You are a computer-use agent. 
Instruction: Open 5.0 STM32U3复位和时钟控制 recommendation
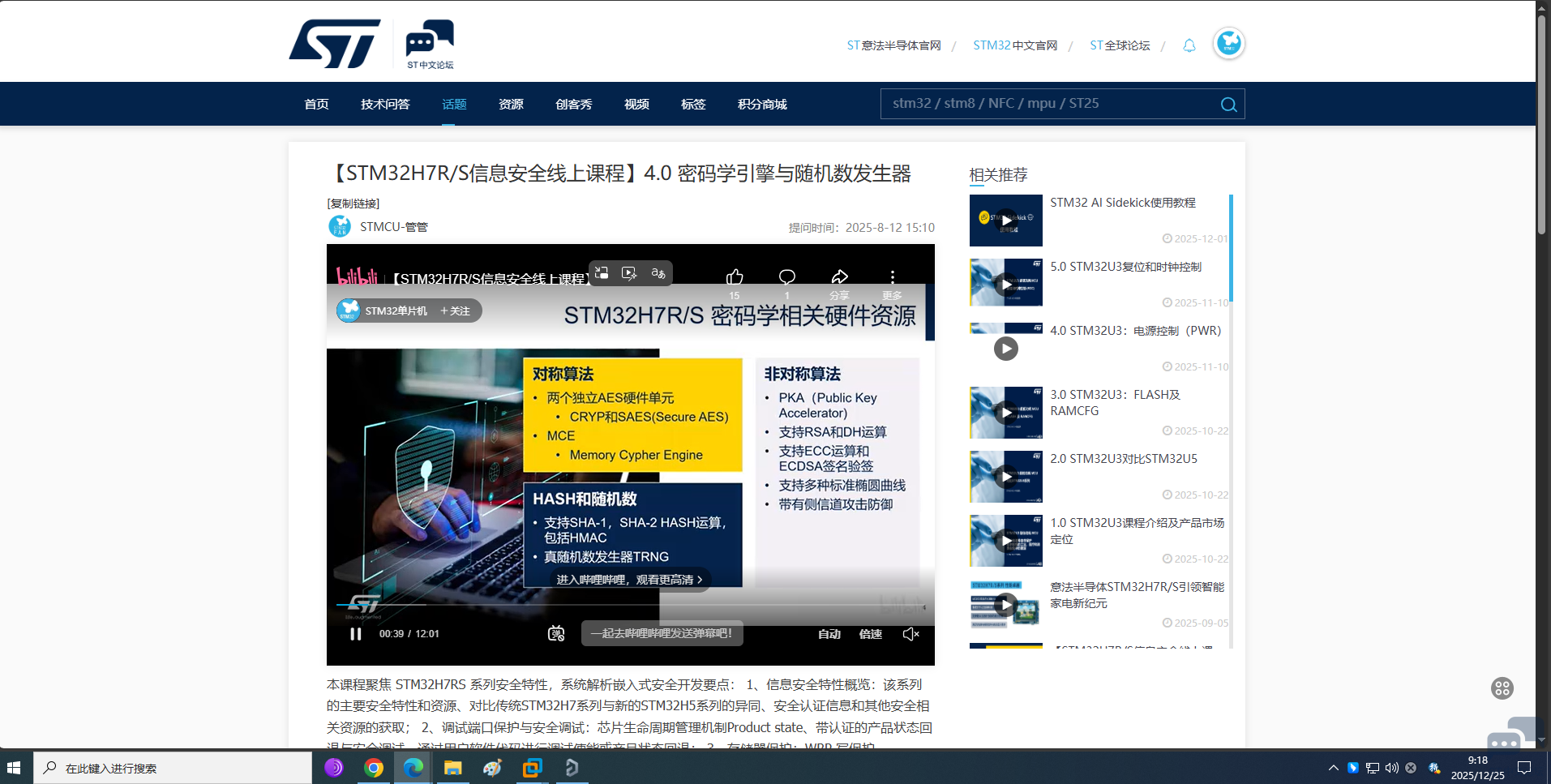pos(1125,267)
